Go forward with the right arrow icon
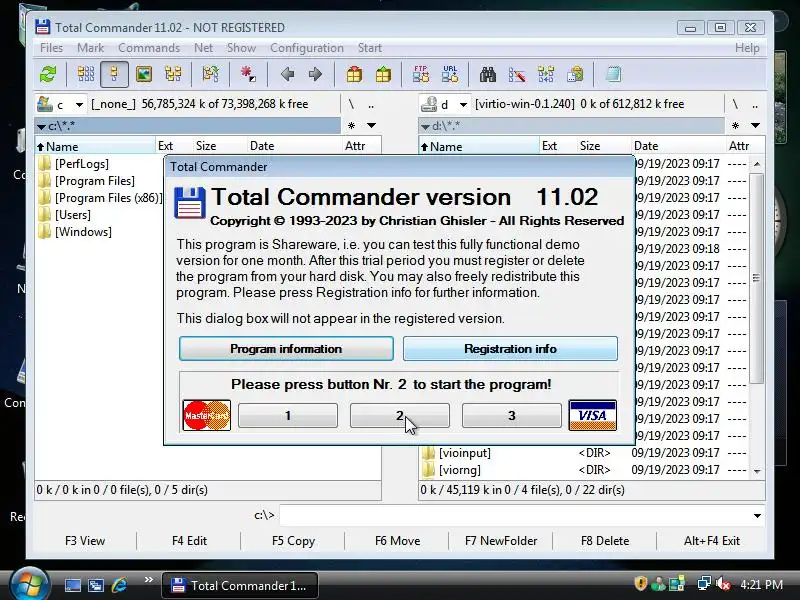Screen dimensions: 800x600 coord(315,74)
